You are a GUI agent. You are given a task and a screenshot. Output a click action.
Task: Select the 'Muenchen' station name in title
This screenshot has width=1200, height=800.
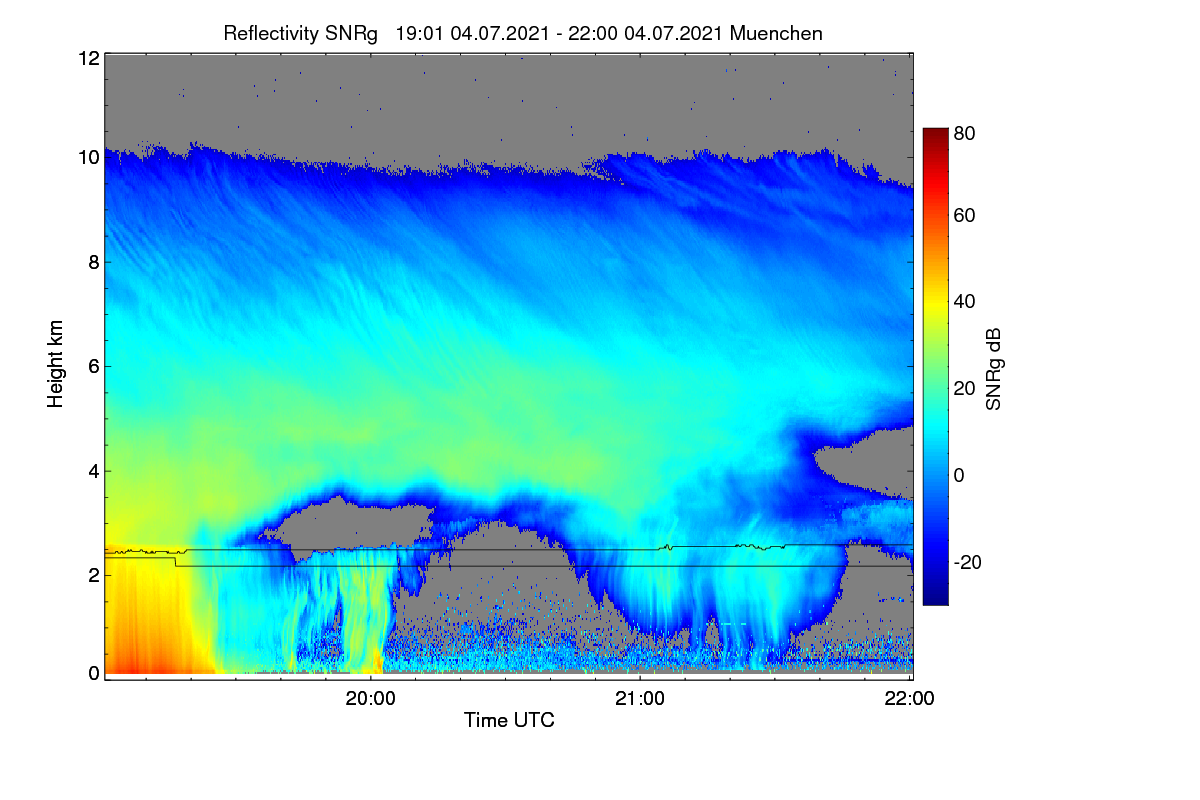click(776, 33)
